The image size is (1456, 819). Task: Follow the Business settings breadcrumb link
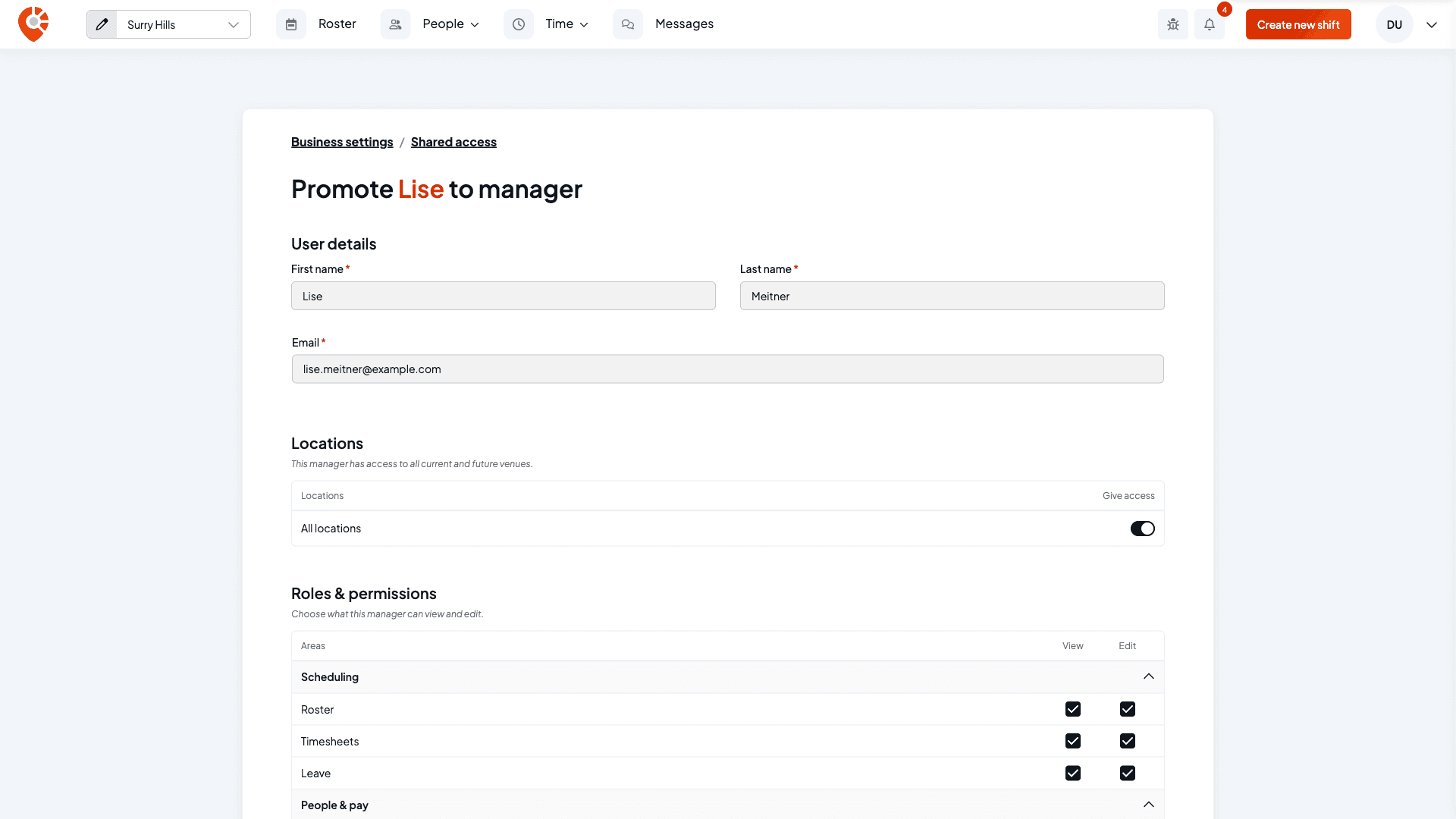point(342,142)
